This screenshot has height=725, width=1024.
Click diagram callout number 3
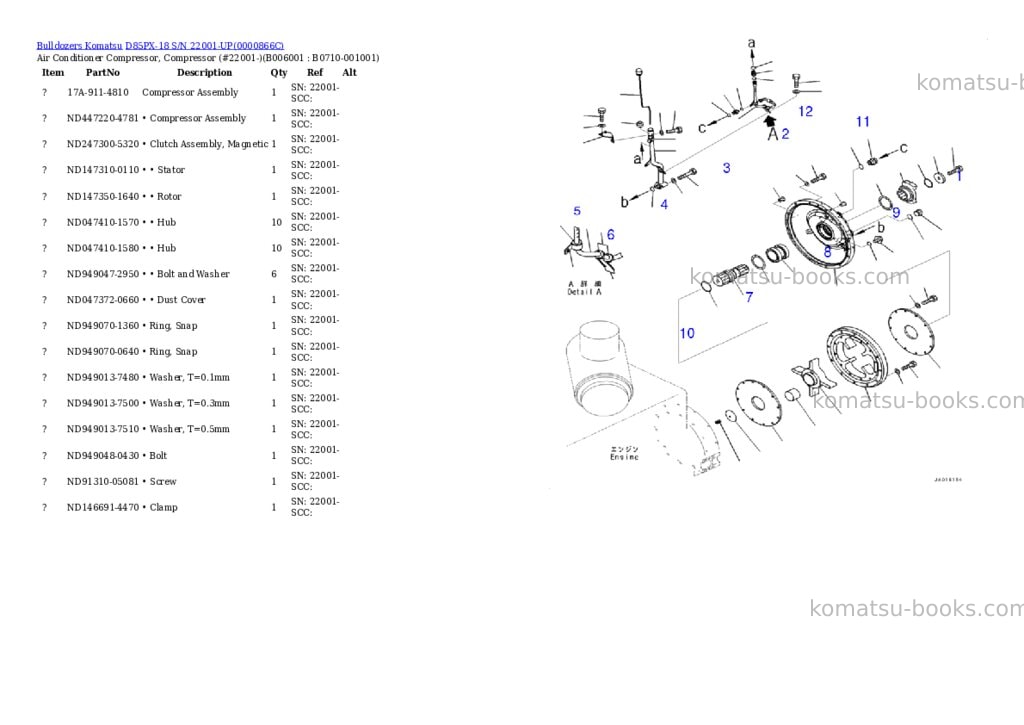[726, 168]
